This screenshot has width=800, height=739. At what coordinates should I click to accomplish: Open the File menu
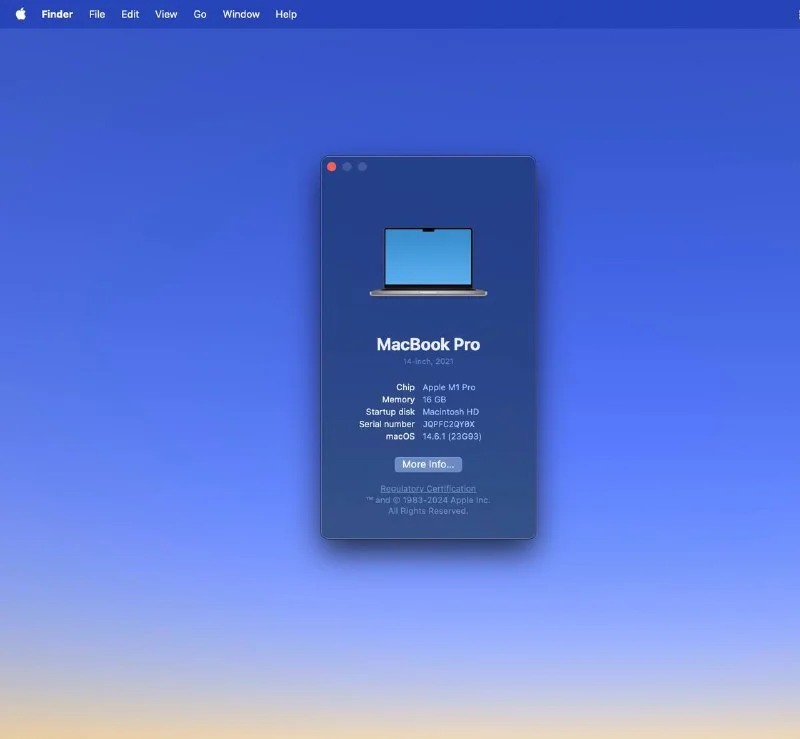[x=97, y=14]
